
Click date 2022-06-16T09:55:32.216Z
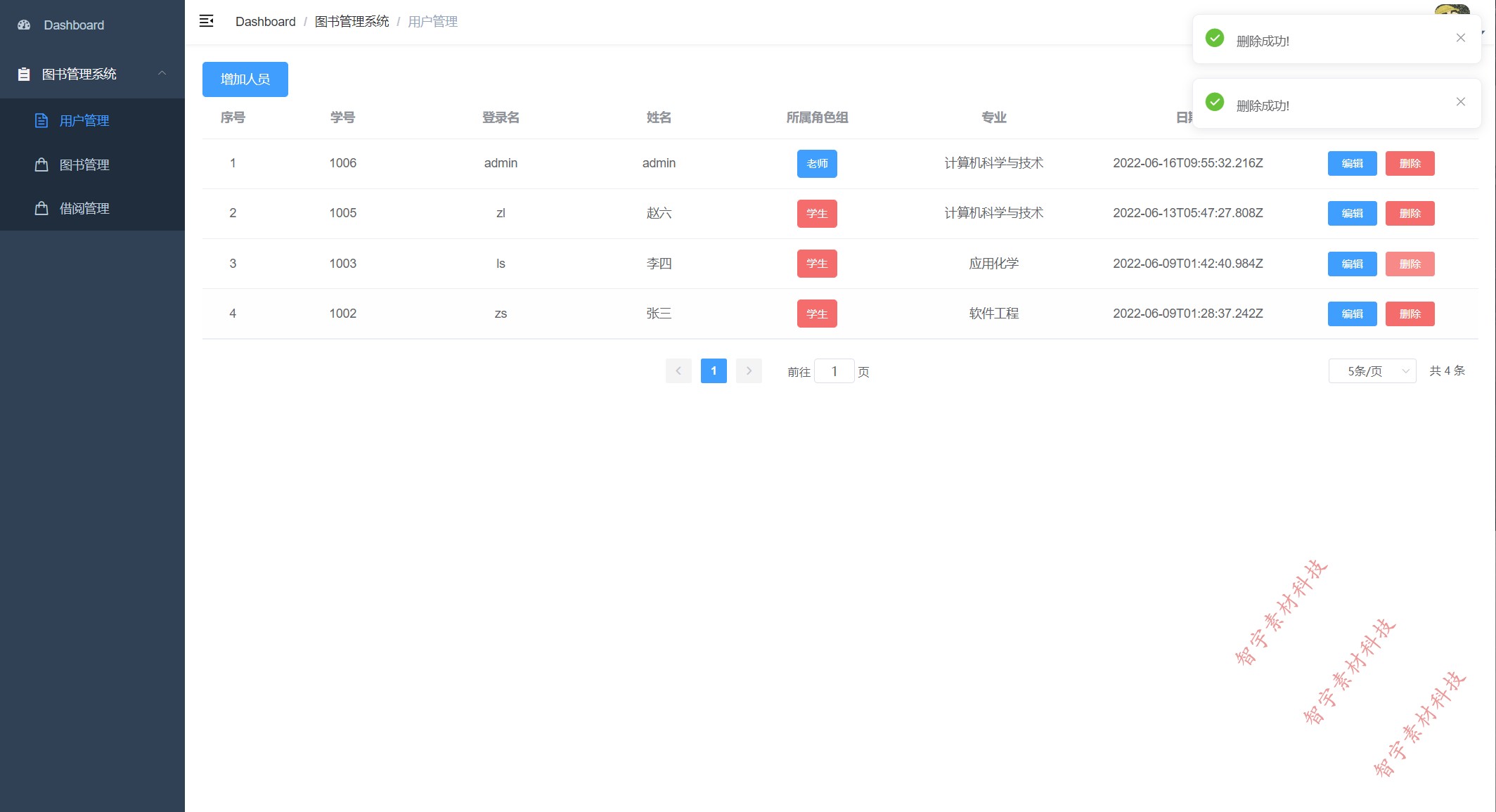point(1188,163)
